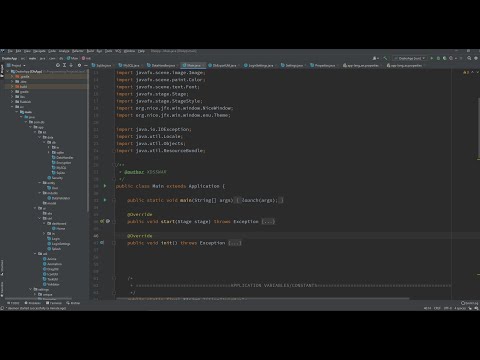Image resolution: width=480 pixels, height=360 pixels.
Task: Open the user account dropdown icon
Action: [x=375, y=58]
